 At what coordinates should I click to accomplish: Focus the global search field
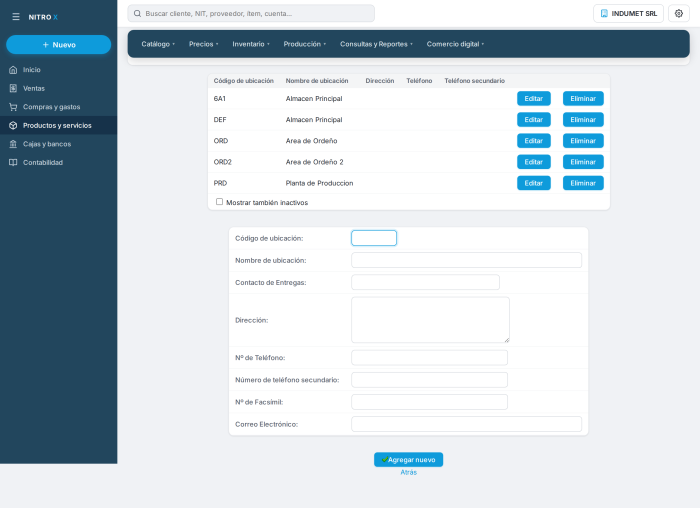point(251,13)
